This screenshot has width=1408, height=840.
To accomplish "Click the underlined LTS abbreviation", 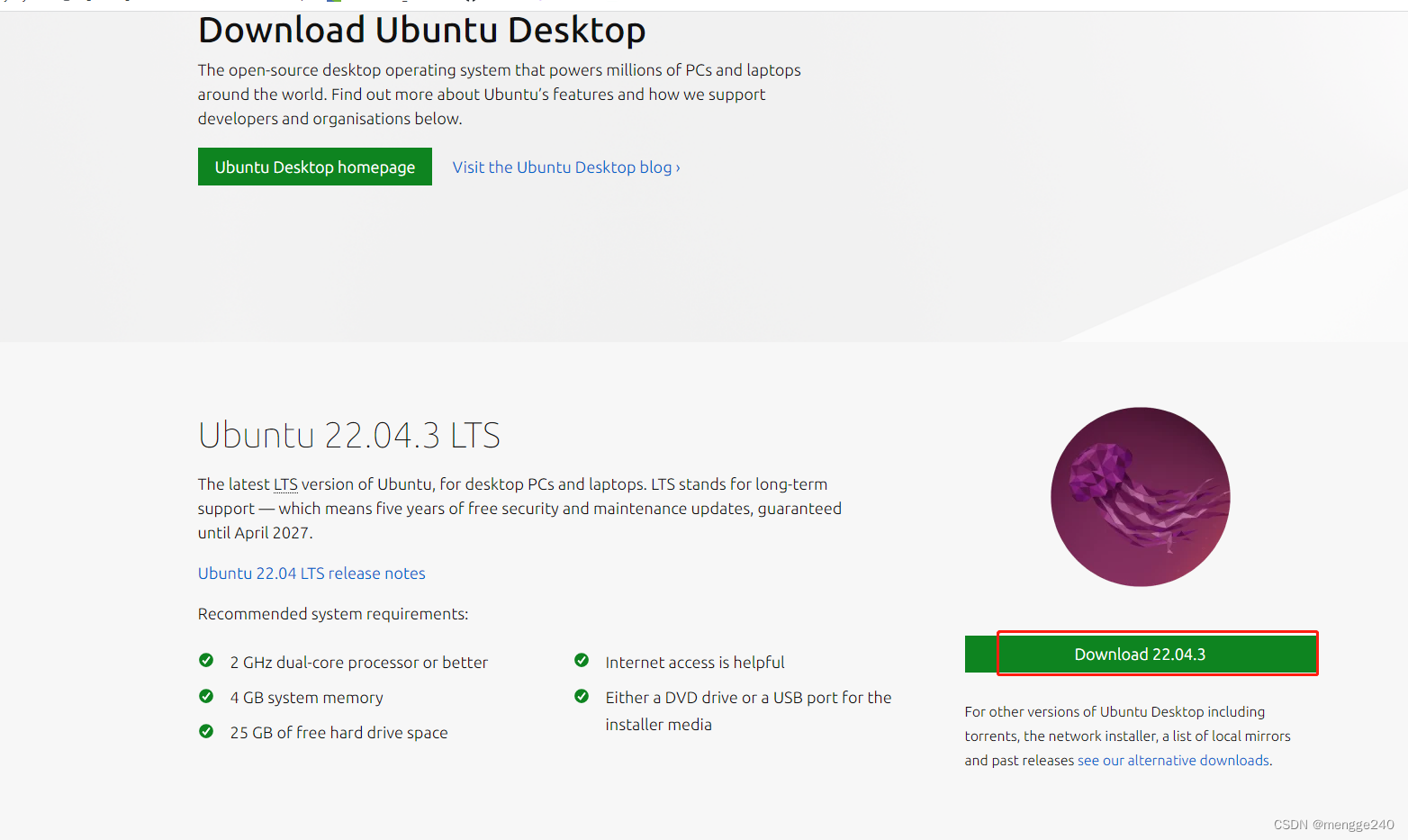I will point(284,483).
